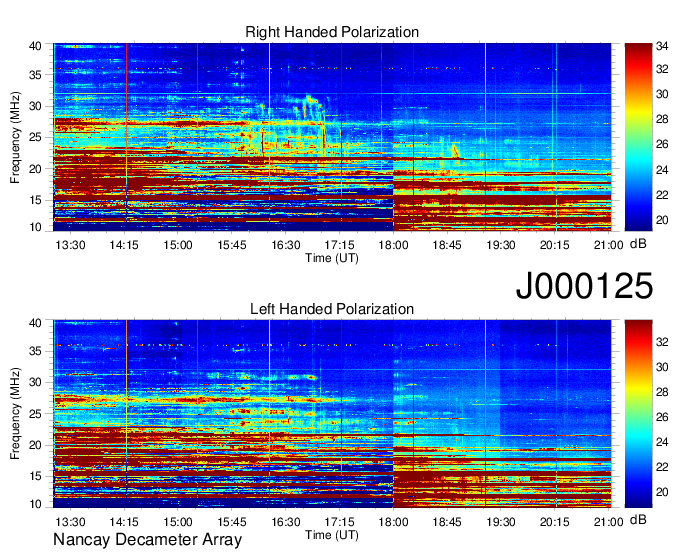Click the 26 value on the bottom color bar scale
Screen dimensions: 680x552
662,417
